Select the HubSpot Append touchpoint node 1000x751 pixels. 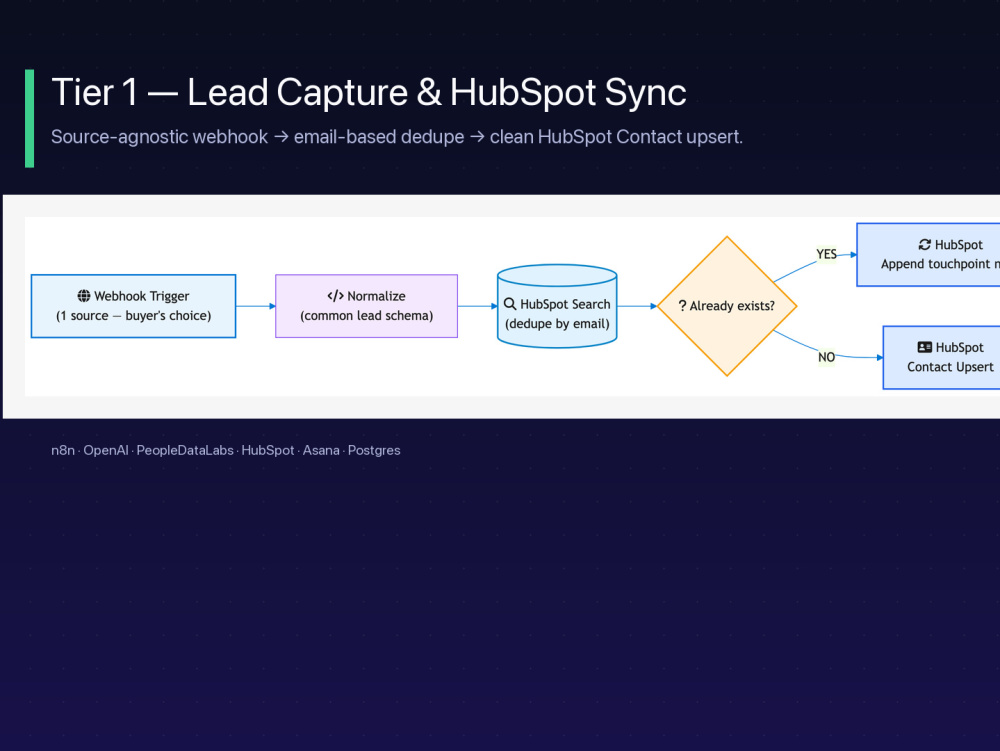[x=929, y=254]
